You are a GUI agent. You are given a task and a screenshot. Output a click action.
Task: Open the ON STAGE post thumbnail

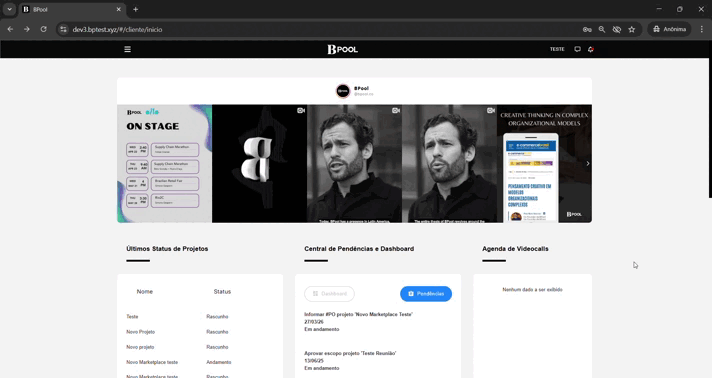pos(164,164)
